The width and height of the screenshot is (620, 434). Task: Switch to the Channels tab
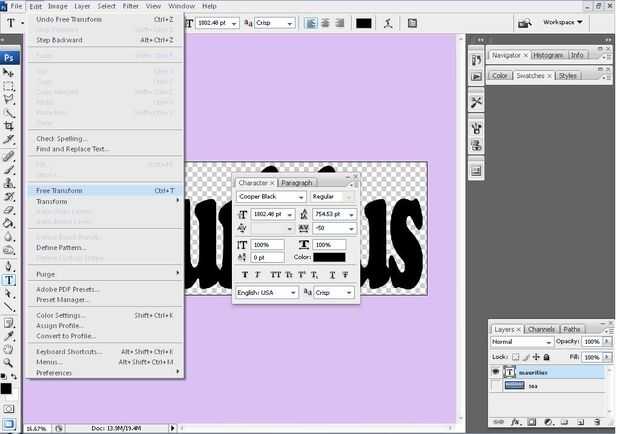(541, 329)
